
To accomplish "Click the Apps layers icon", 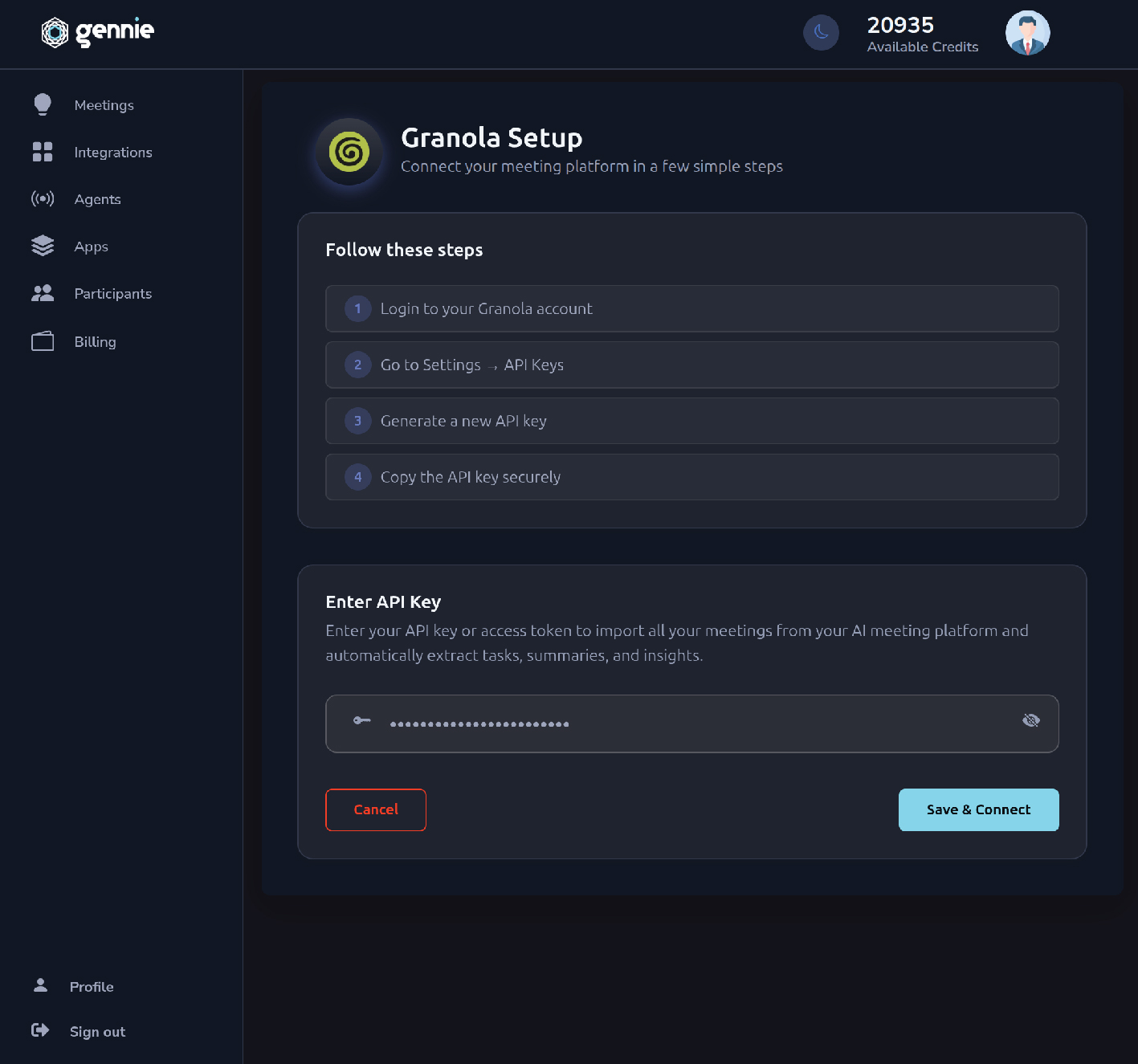I will [x=43, y=246].
